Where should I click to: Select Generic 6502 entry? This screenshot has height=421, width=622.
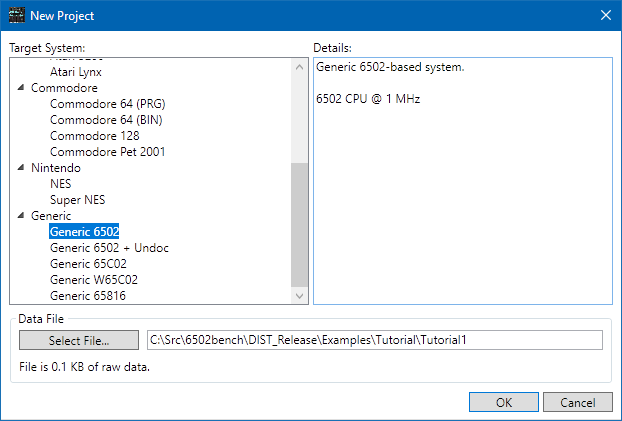(x=84, y=232)
